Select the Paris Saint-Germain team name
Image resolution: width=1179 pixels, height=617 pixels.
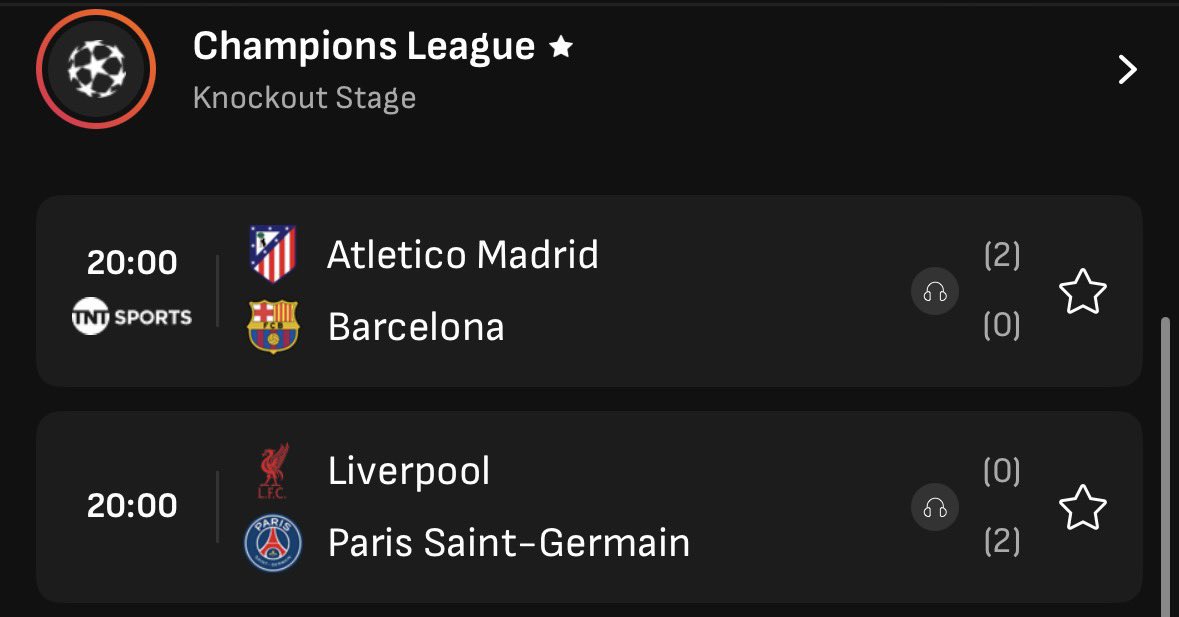[509, 543]
